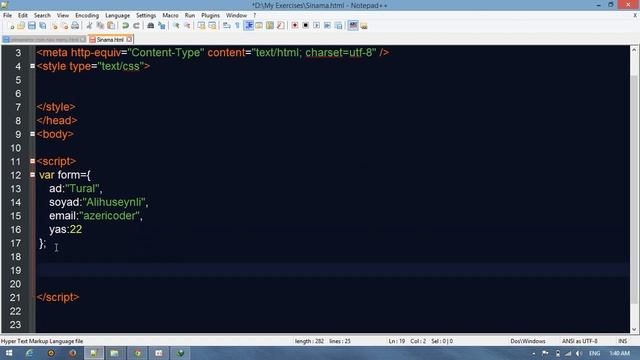The width and height of the screenshot is (640, 360).
Task: Click the status bar text "Dos\Windows"
Action: click(x=528, y=341)
